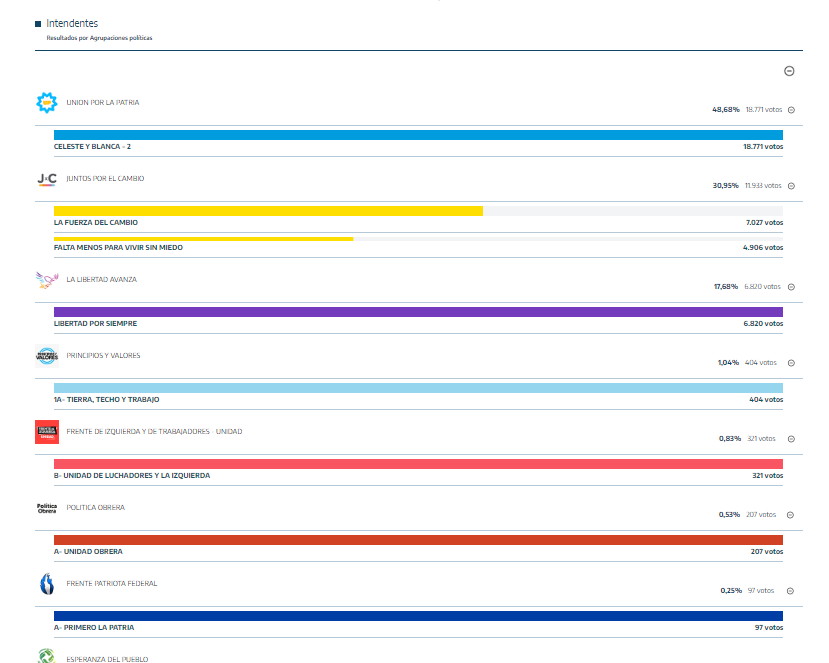Click the Celeste y Blanca blue bar

tap(418, 135)
